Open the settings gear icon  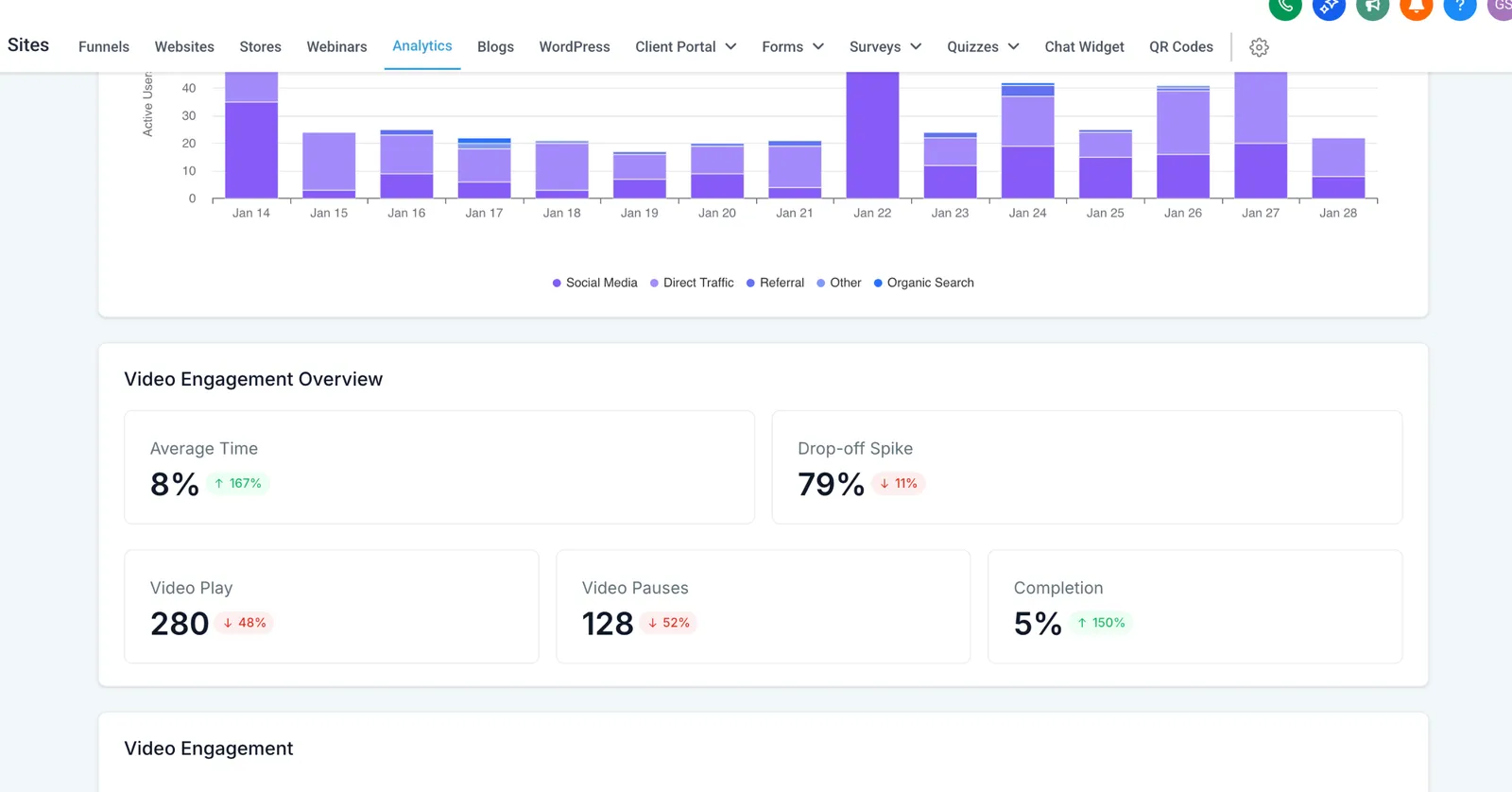(x=1259, y=47)
